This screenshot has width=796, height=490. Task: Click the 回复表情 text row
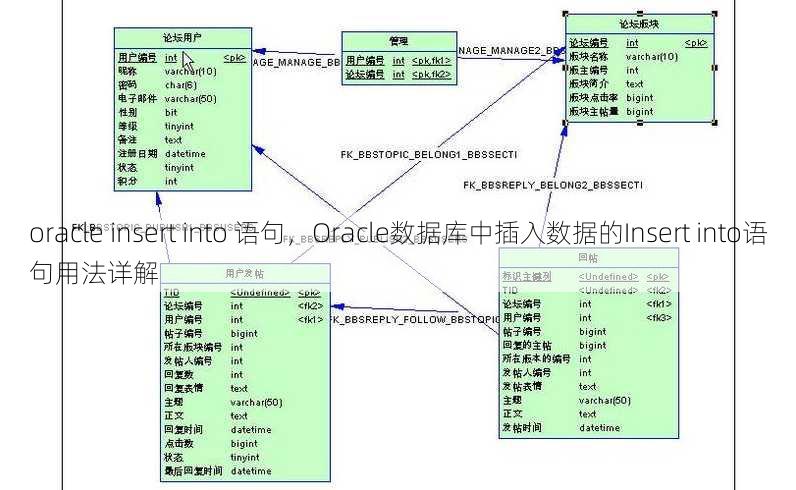(206, 388)
